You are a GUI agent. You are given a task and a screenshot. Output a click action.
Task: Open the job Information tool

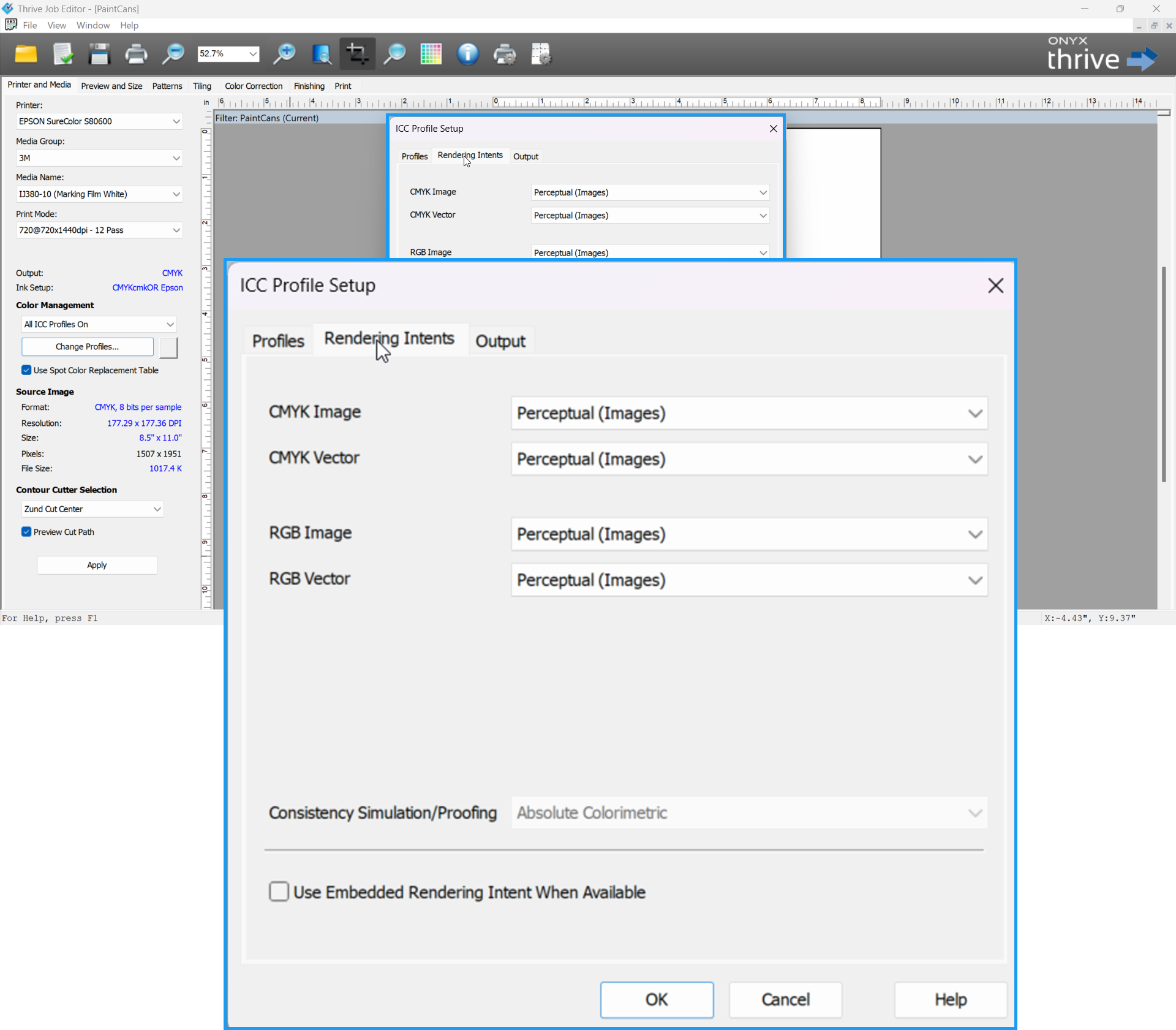[x=467, y=54]
